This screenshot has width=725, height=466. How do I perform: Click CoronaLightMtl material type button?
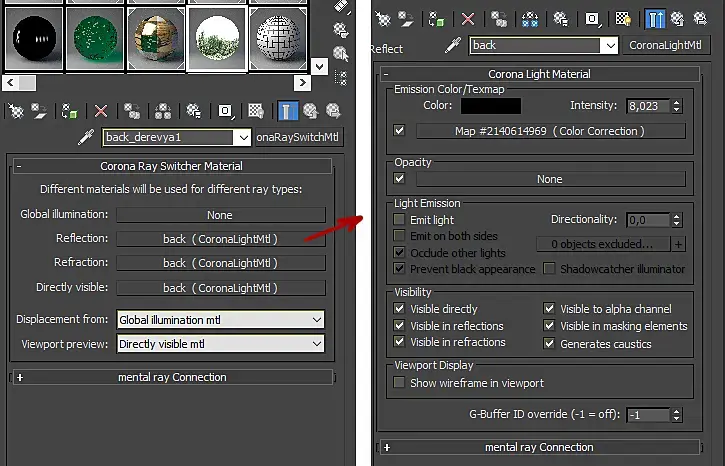(666, 45)
